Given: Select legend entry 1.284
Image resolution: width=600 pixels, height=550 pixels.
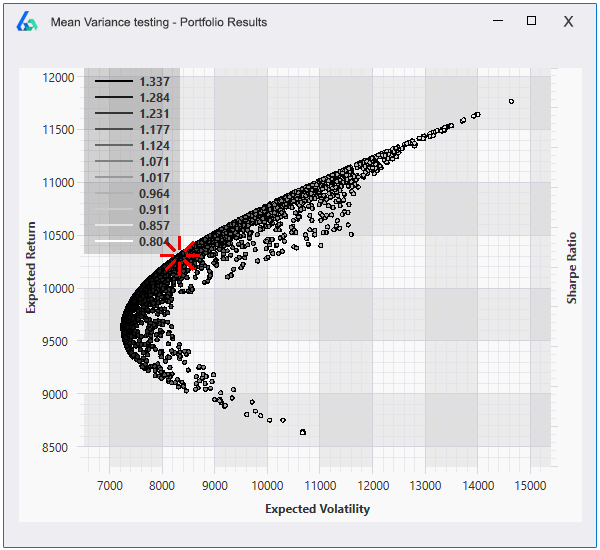Looking at the screenshot, I should [132, 98].
